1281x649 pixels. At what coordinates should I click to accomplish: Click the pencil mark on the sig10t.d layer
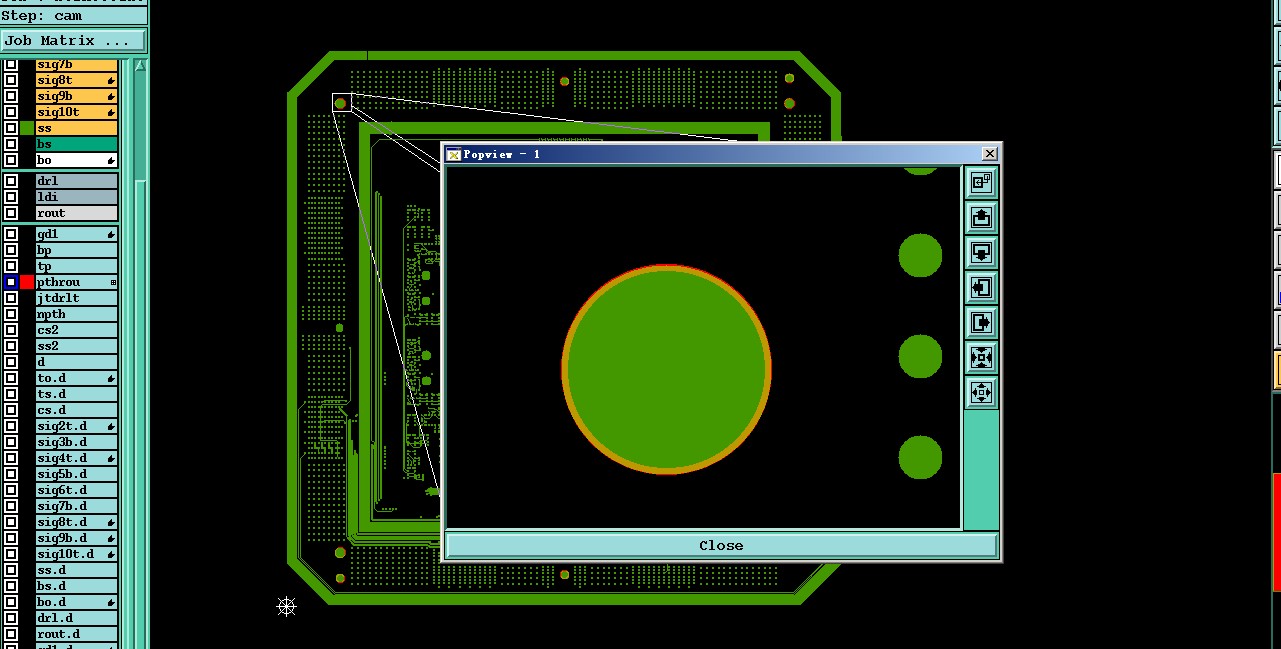(111, 554)
